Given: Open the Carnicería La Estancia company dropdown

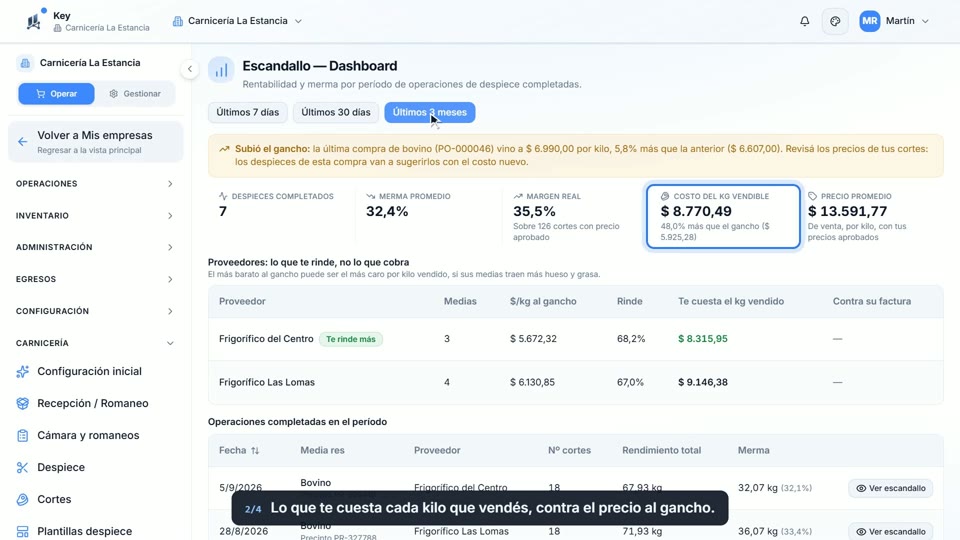Looking at the screenshot, I should (x=238, y=21).
